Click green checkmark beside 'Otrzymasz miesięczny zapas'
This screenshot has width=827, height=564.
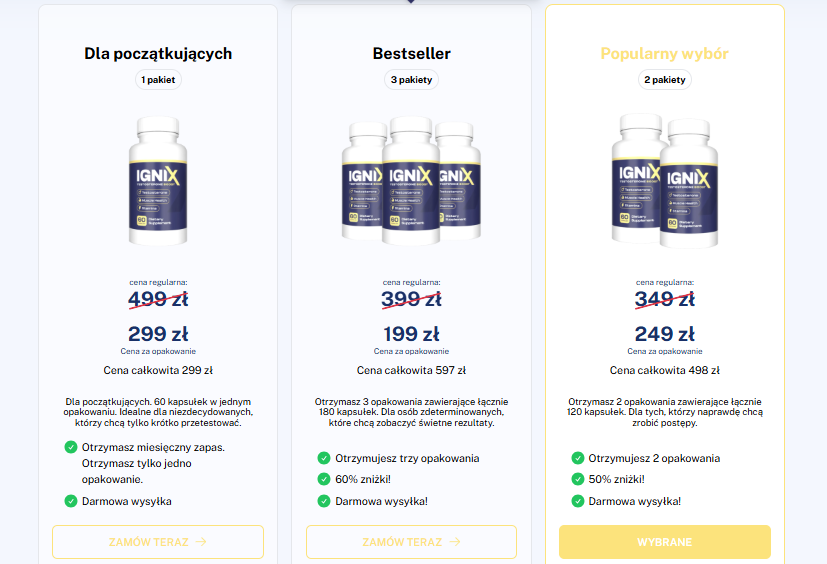pyautogui.click(x=70, y=447)
